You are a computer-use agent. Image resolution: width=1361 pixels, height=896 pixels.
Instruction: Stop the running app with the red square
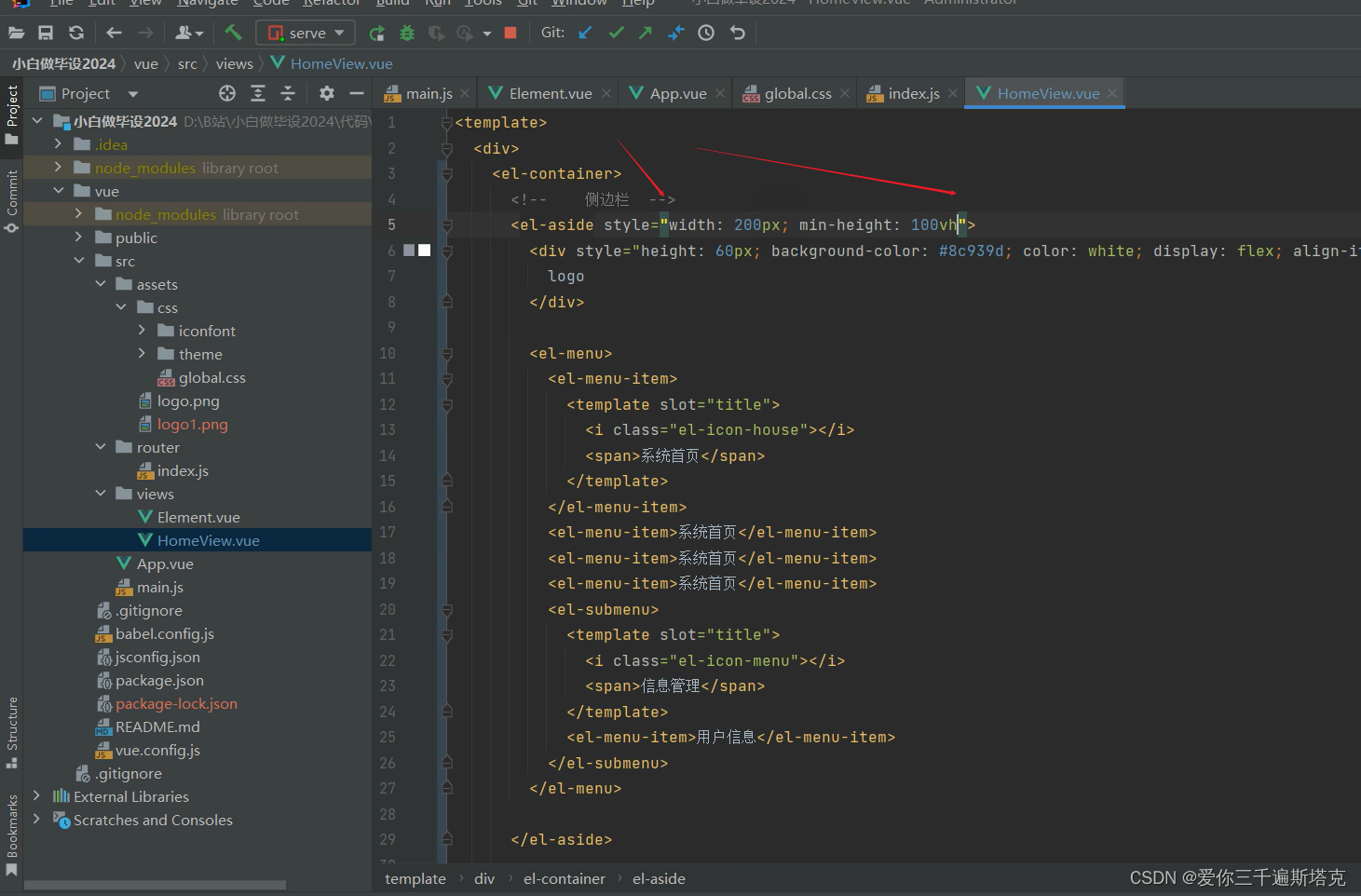coord(510,33)
